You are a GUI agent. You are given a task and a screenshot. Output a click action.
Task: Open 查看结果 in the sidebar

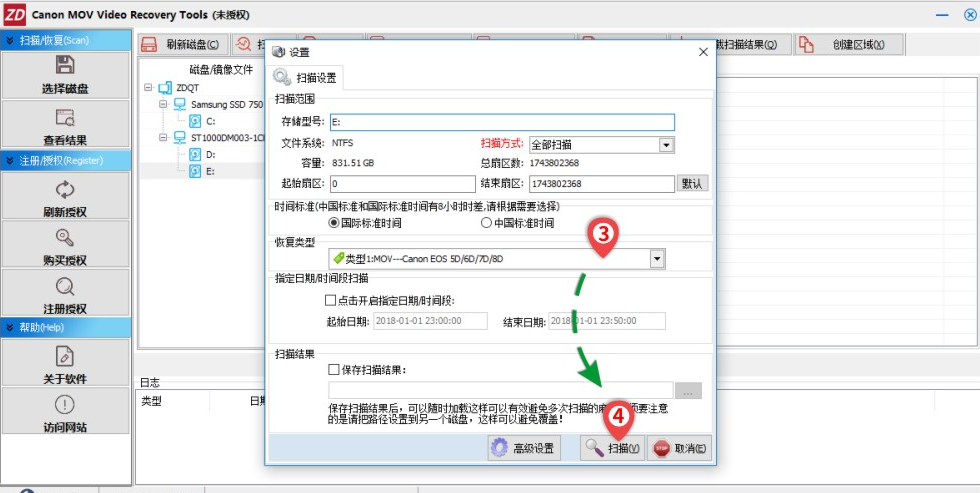(65, 124)
